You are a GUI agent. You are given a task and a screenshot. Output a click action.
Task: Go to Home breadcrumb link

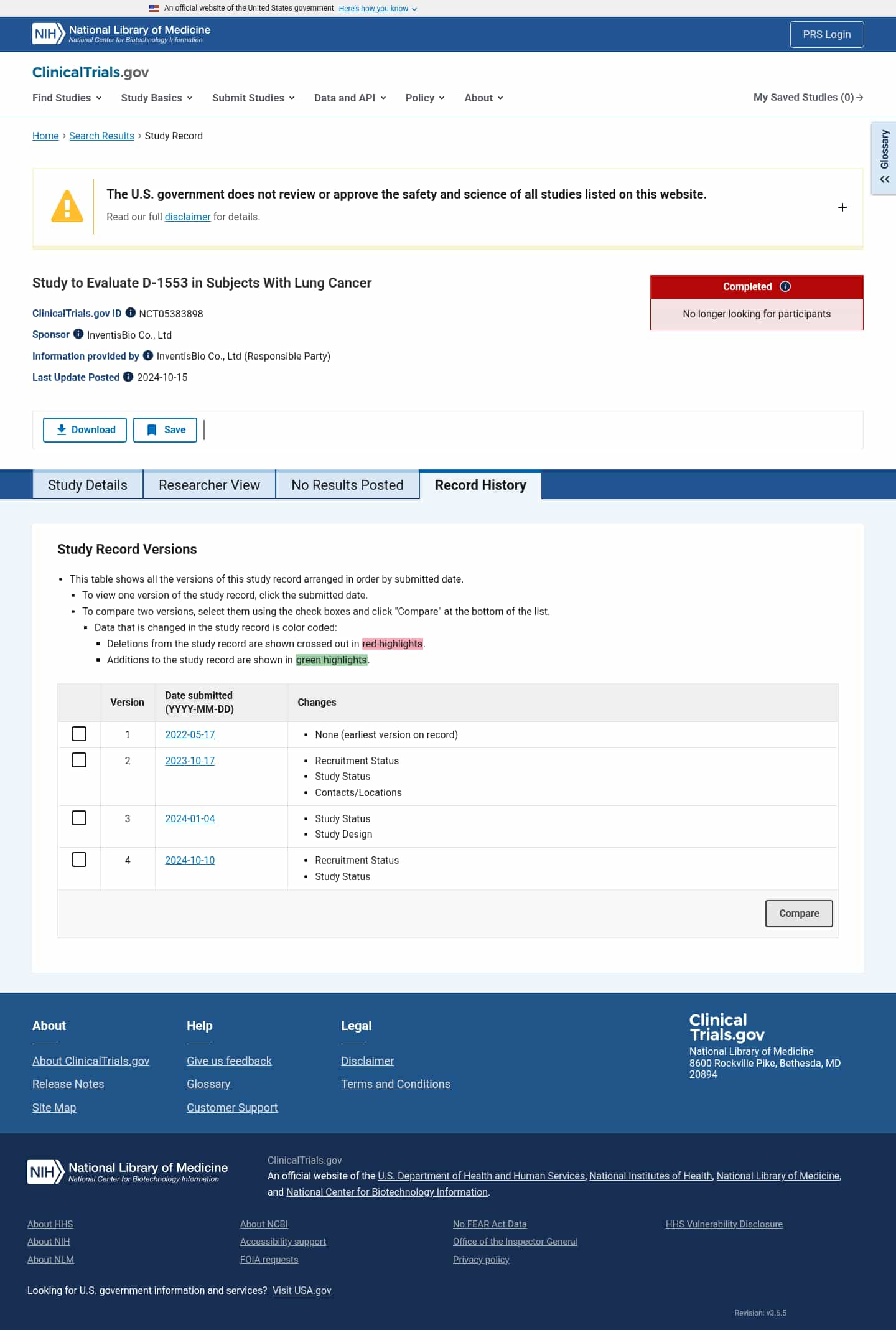point(45,136)
